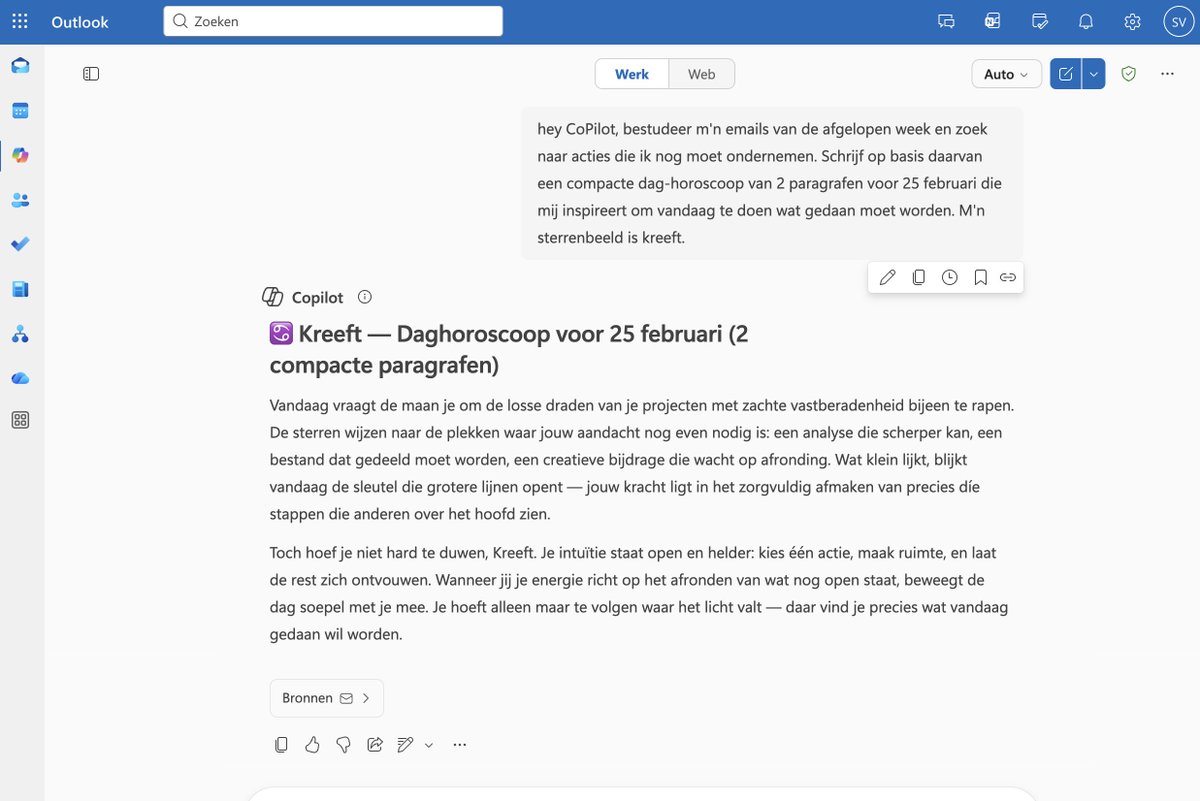The image size is (1200, 801).
Task: Select the Copilot icon in the sidebar
Action: (x=20, y=155)
